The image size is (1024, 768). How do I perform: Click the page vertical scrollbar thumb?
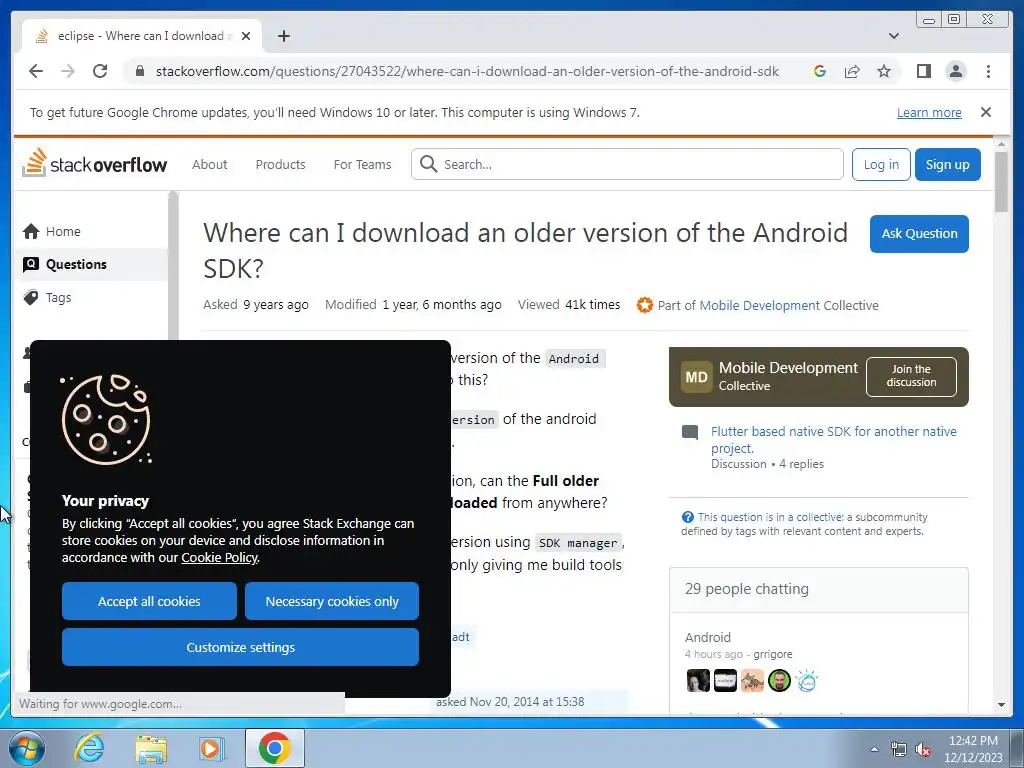1001,181
